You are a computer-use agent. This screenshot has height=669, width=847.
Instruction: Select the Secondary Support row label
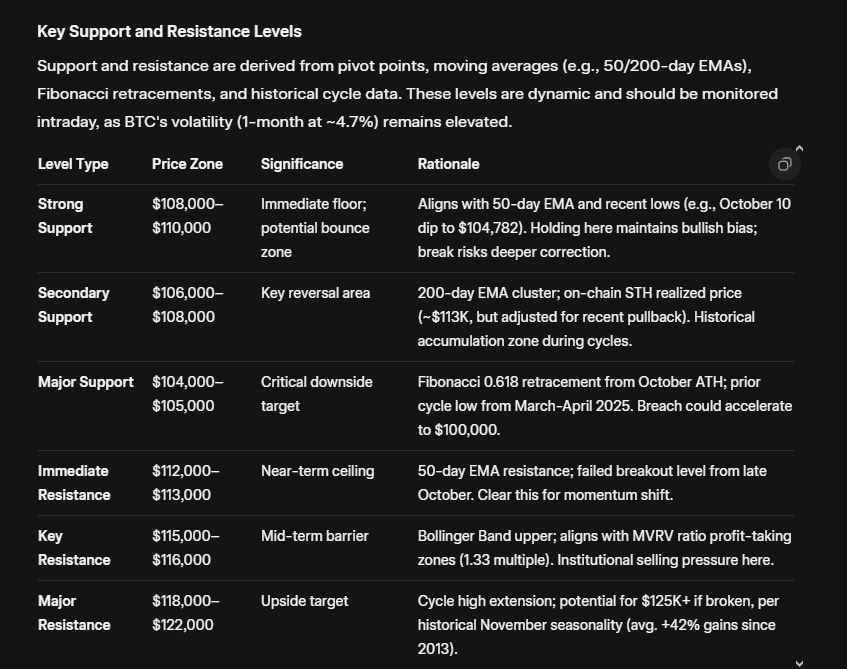(x=73, y=305)
